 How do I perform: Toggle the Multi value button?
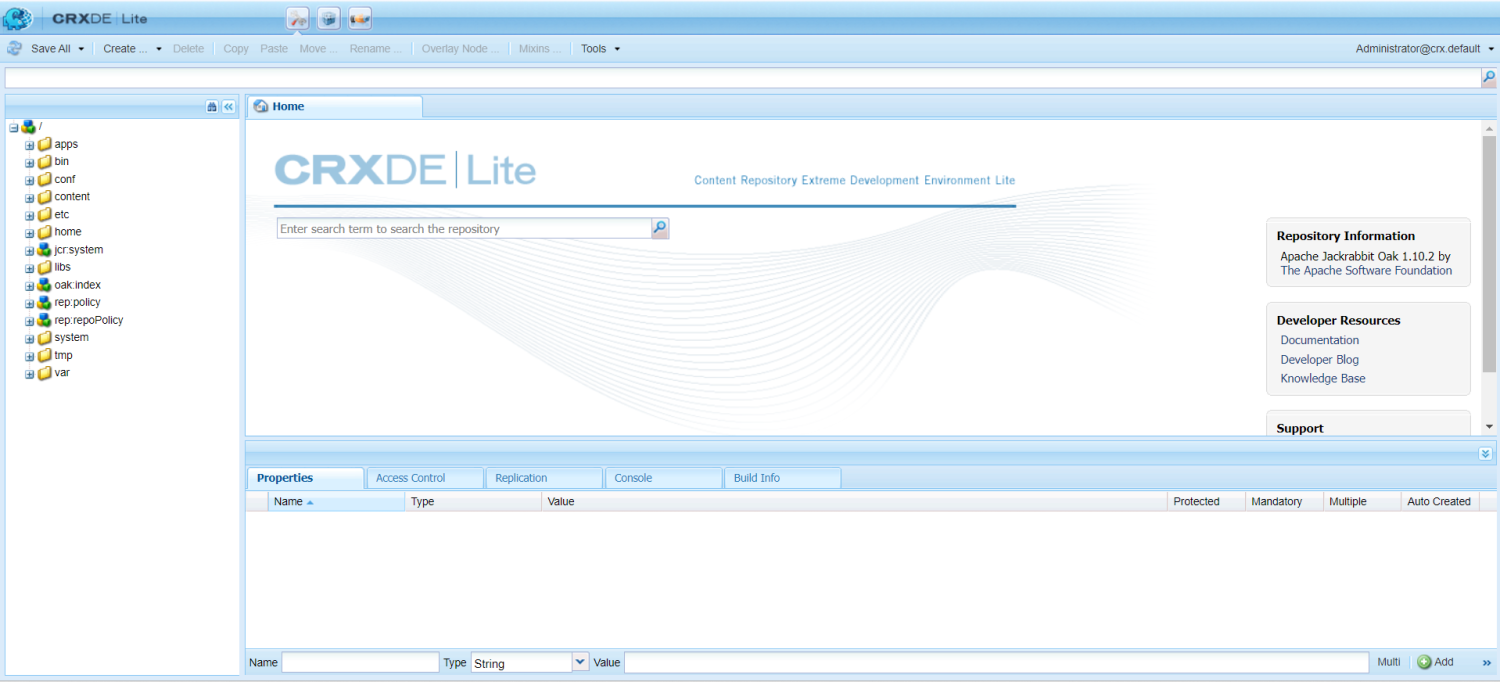click(1388, 662)
